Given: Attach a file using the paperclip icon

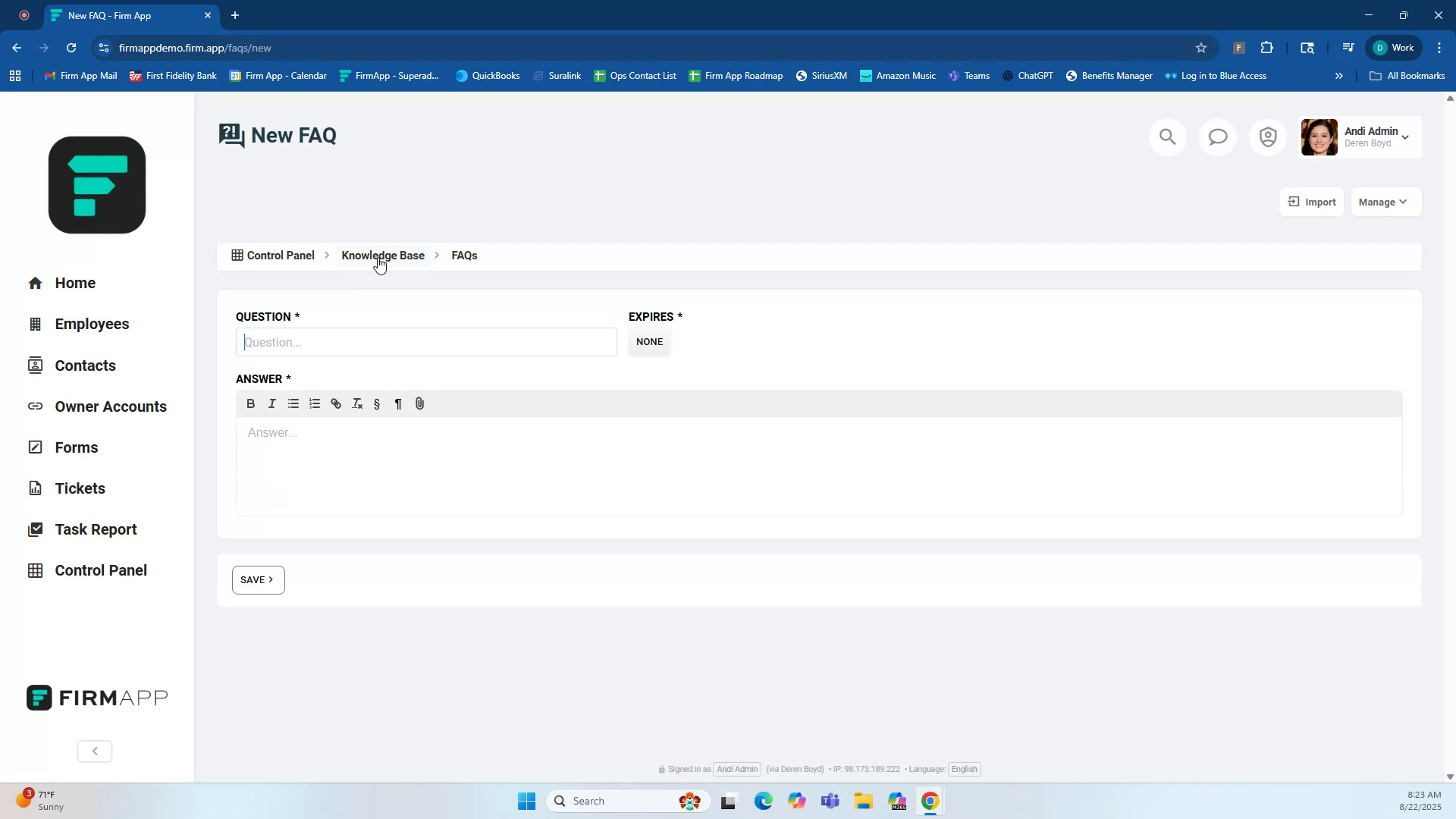Looking at the screenshot, I should point(419,403).
